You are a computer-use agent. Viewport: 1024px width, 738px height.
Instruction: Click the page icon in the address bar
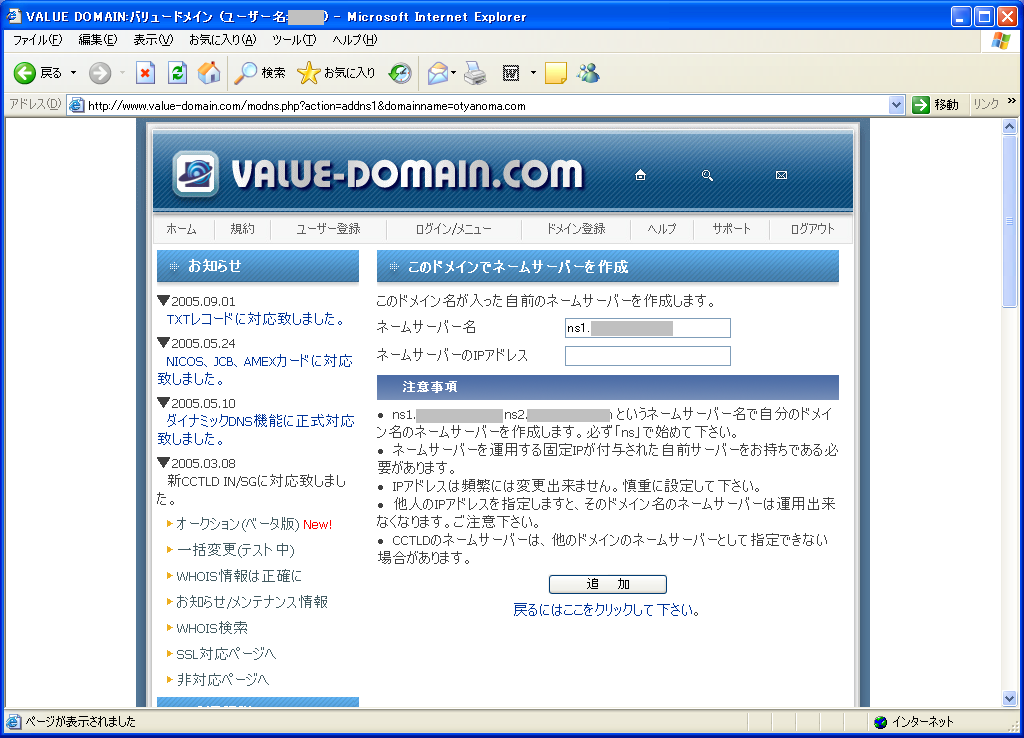tap(76, 105)
